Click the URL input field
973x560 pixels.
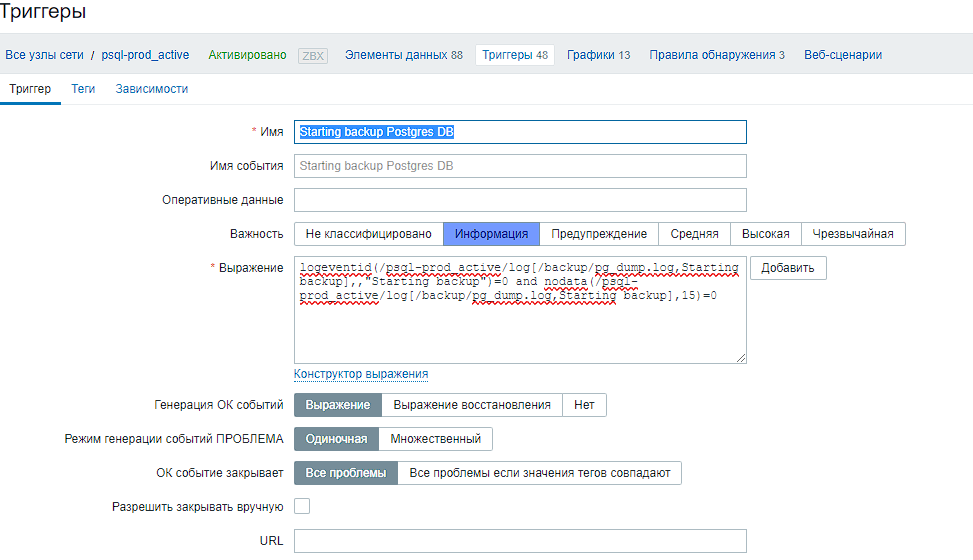point(520,541)
